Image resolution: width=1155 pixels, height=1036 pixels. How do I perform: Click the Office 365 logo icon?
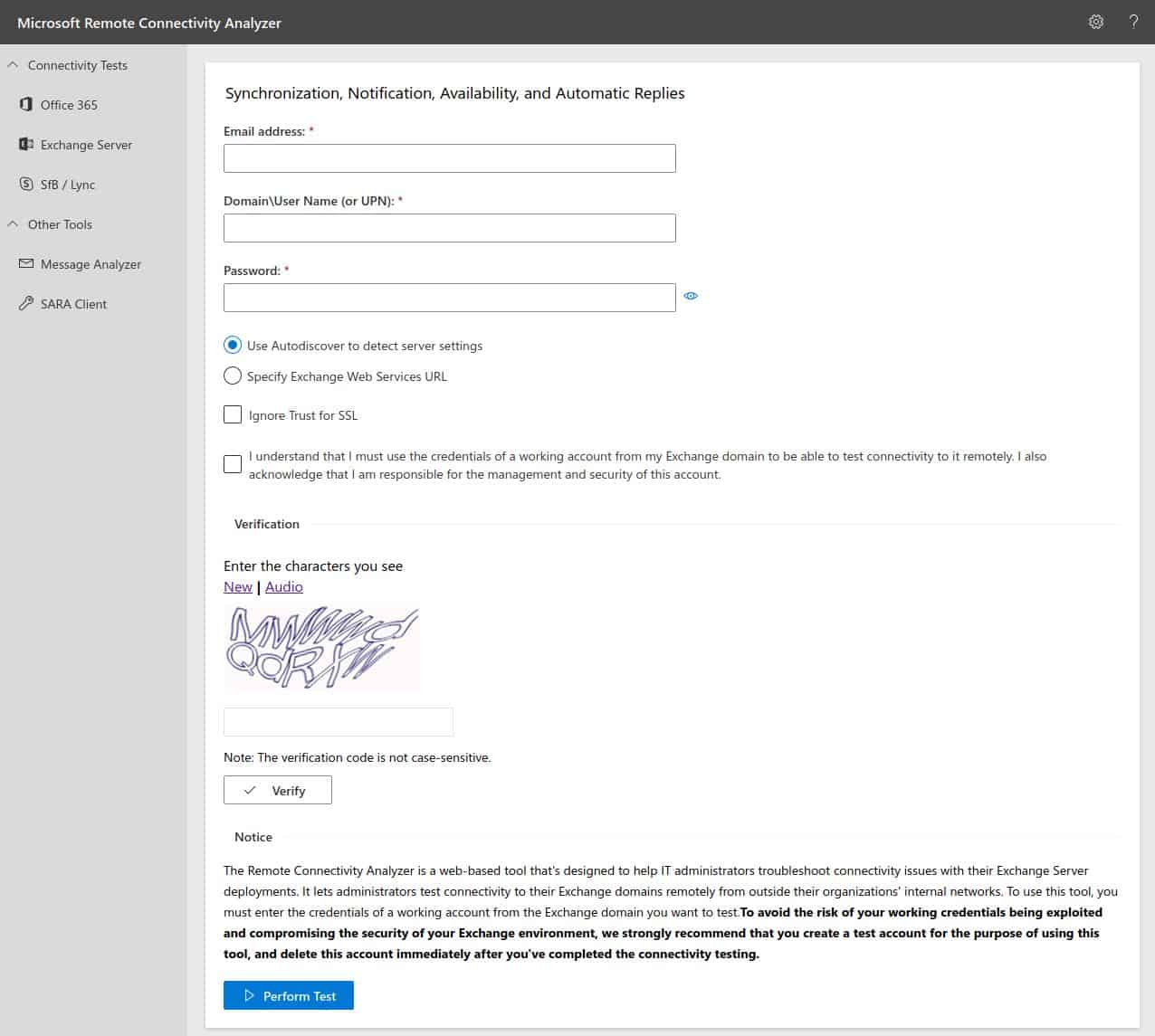[x=26, y=104]
